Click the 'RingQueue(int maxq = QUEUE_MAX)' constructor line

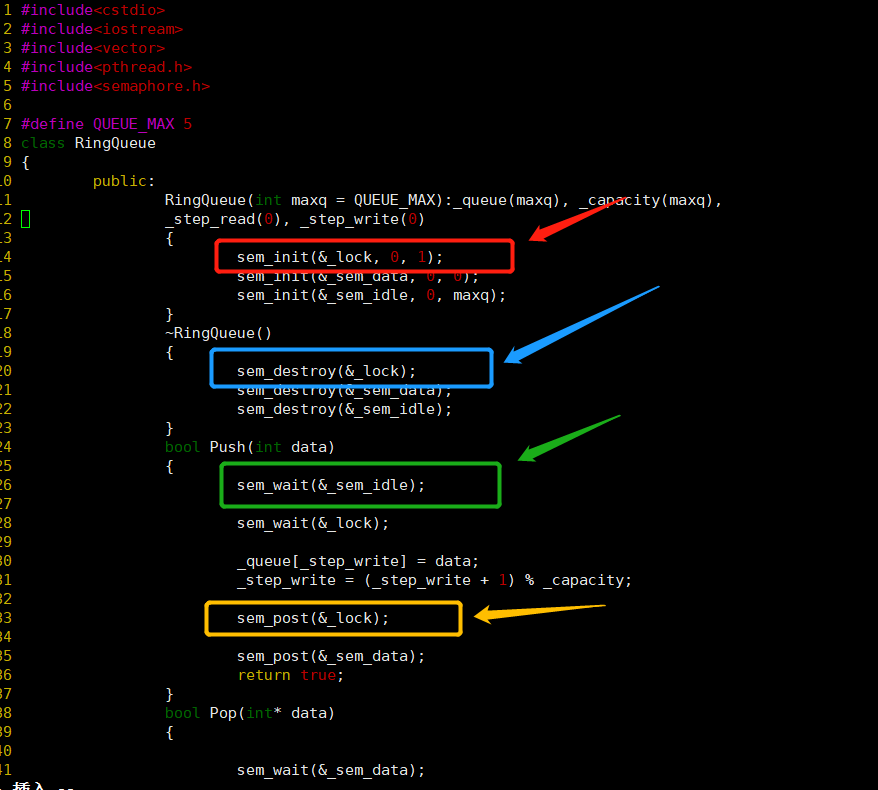pos(443,200)
